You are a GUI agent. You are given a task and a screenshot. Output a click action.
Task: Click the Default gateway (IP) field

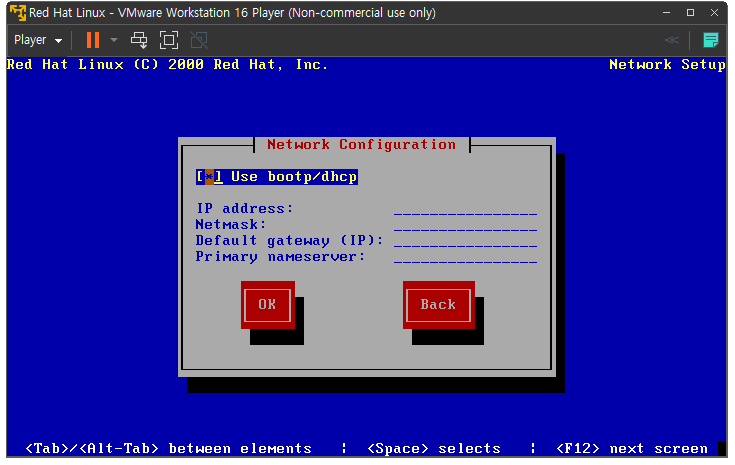[x=465, y=241]
